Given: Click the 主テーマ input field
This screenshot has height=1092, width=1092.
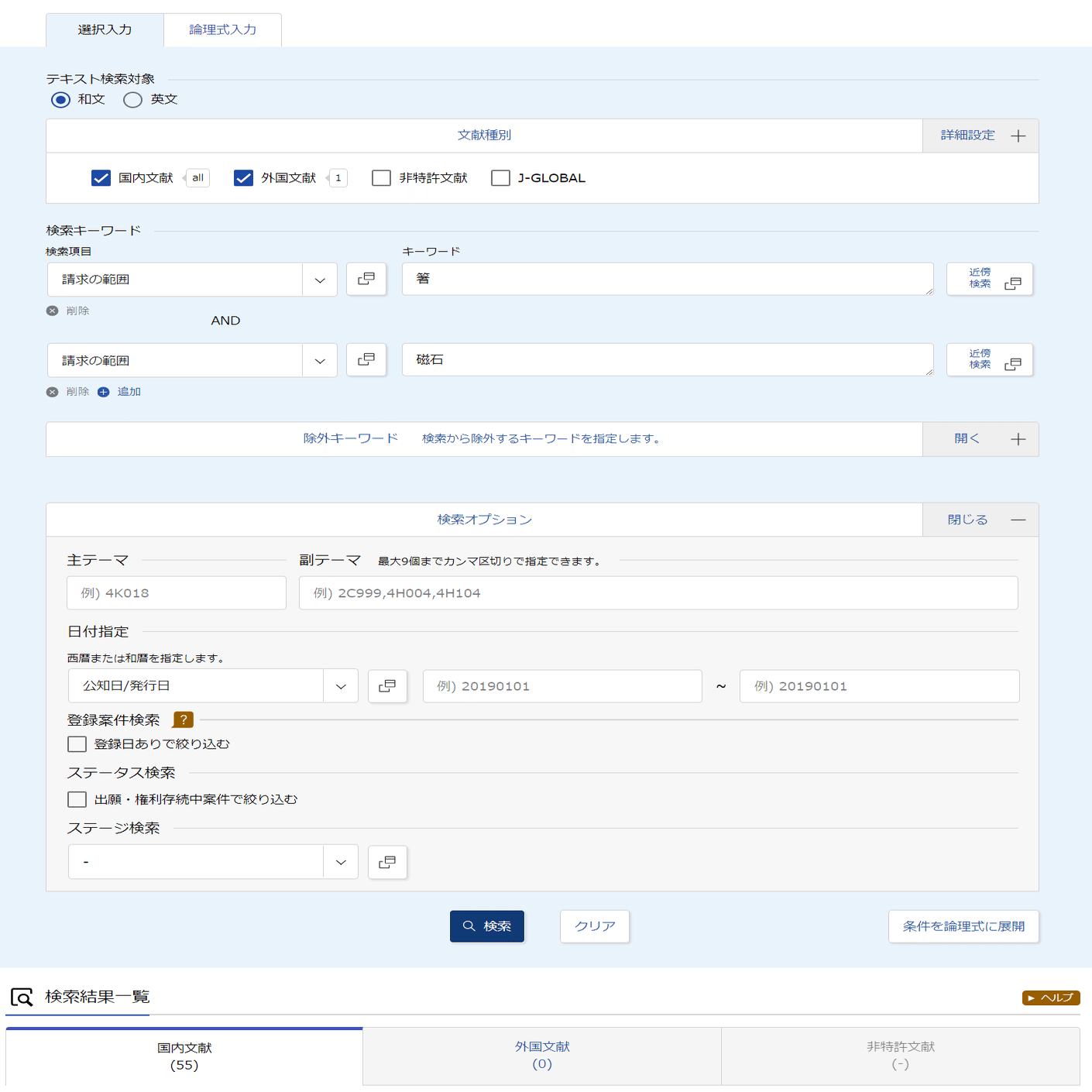Looking at the screenshot, I should [x=176, y=592].
